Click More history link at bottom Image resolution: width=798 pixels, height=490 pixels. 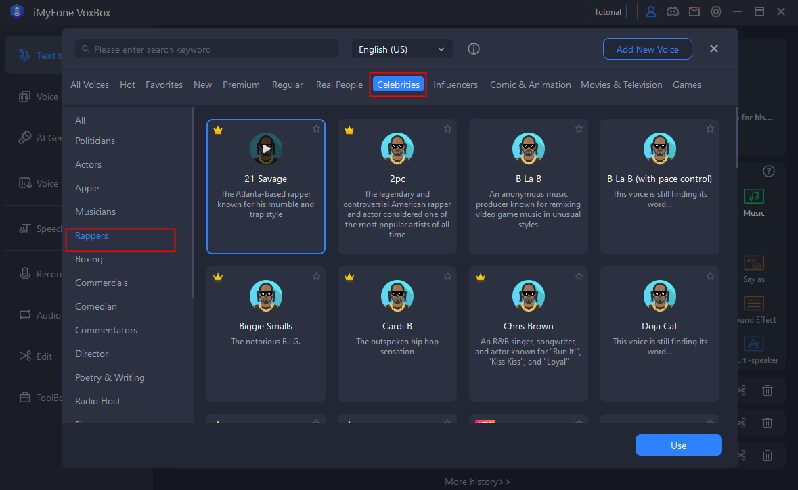[x=477, y=481]
